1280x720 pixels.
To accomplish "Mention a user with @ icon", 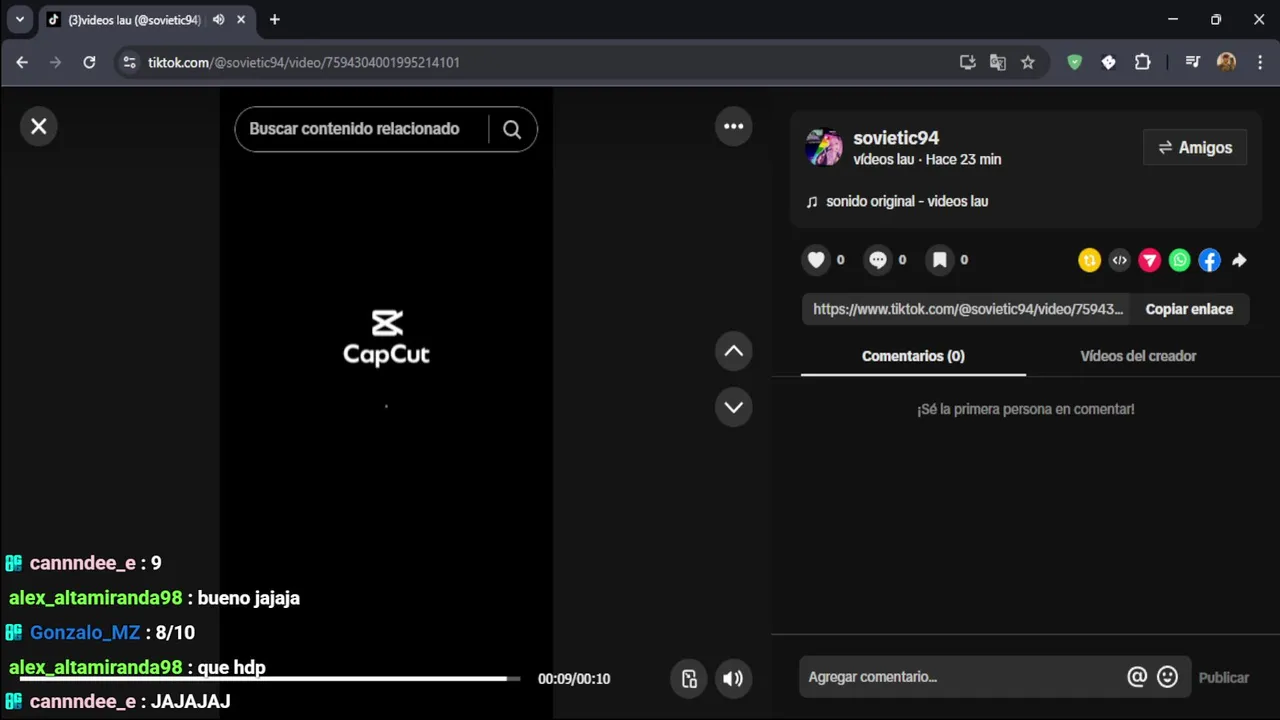I will point(1137,677).
